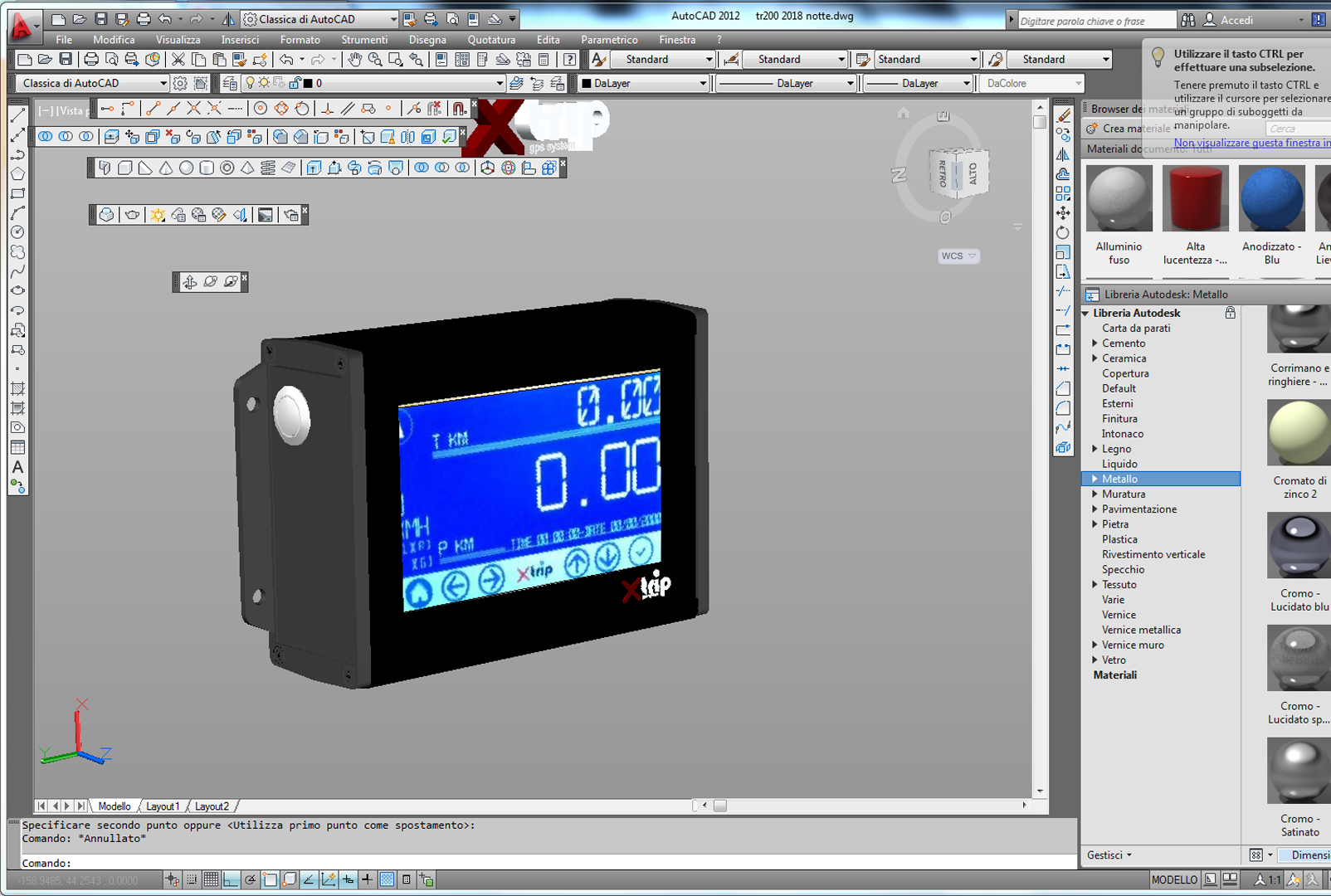The height and width of the screenshot is (896, 1331).
Task: Click the Snap to Center icon
Action: tap(261, 109)
